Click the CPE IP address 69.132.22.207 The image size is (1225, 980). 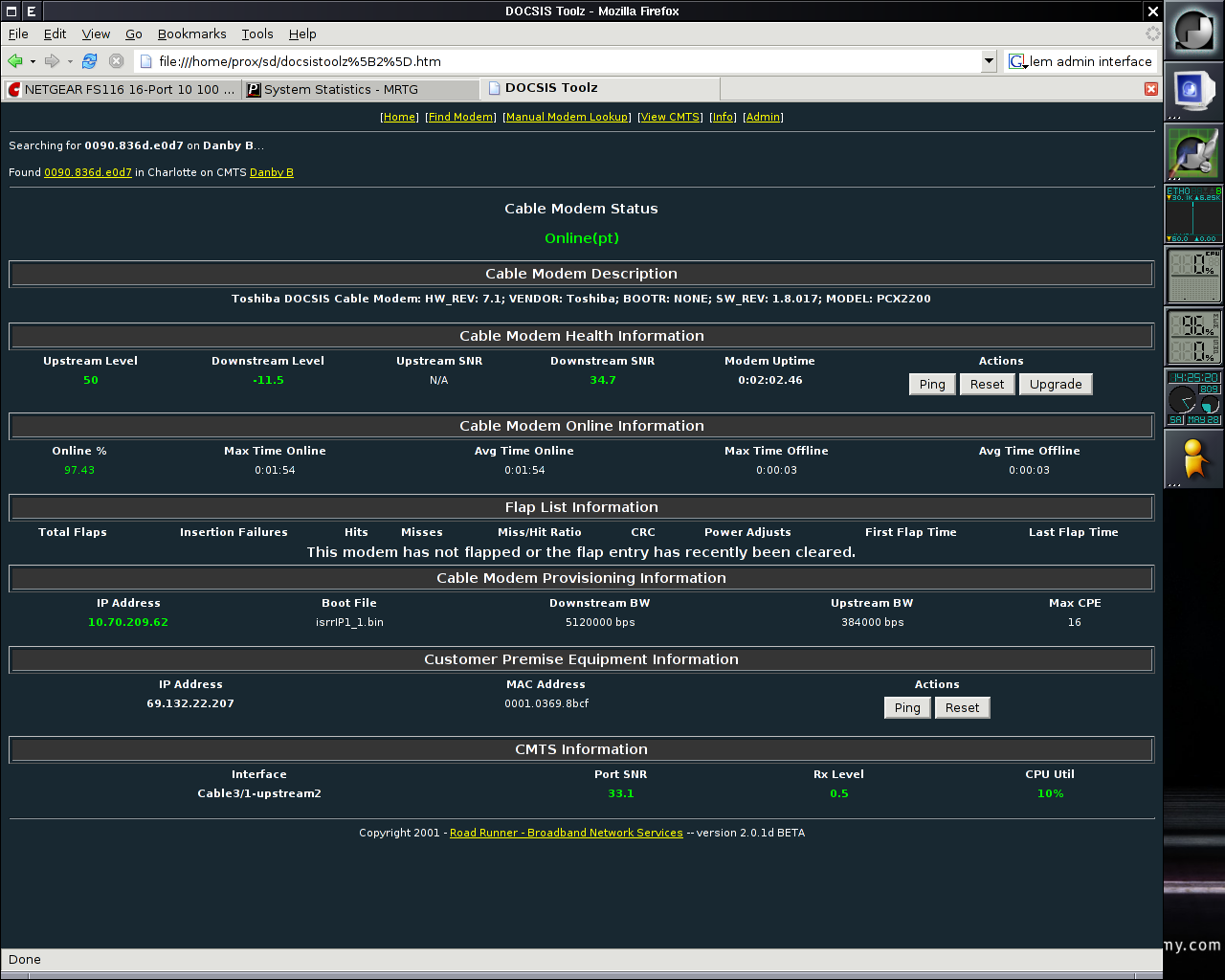(x=190, y=703)
